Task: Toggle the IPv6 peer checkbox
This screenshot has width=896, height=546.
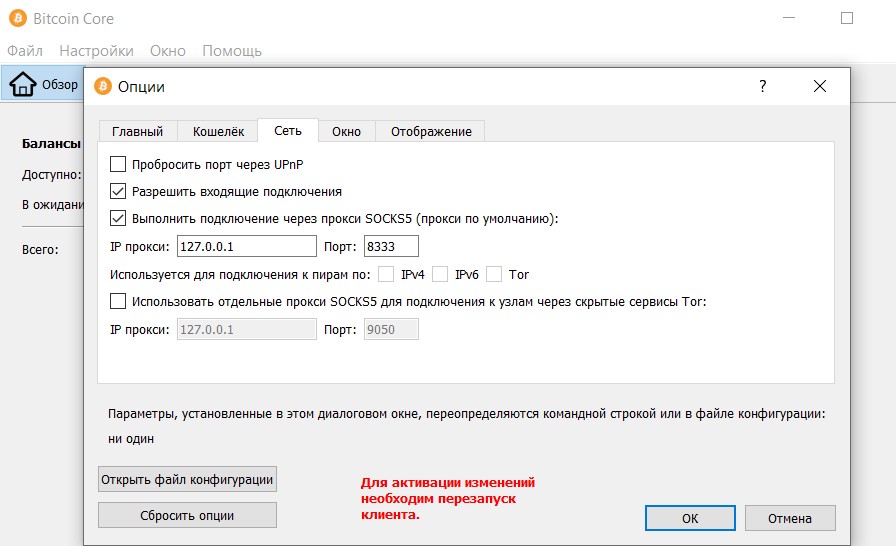Action: click(440, 274)
